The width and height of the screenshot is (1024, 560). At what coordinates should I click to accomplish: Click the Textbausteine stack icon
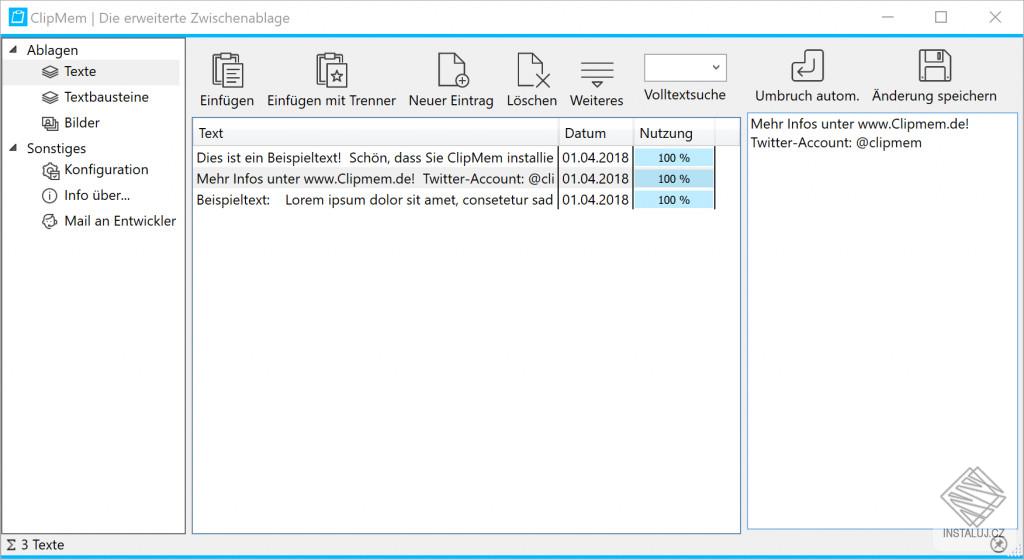50,98
